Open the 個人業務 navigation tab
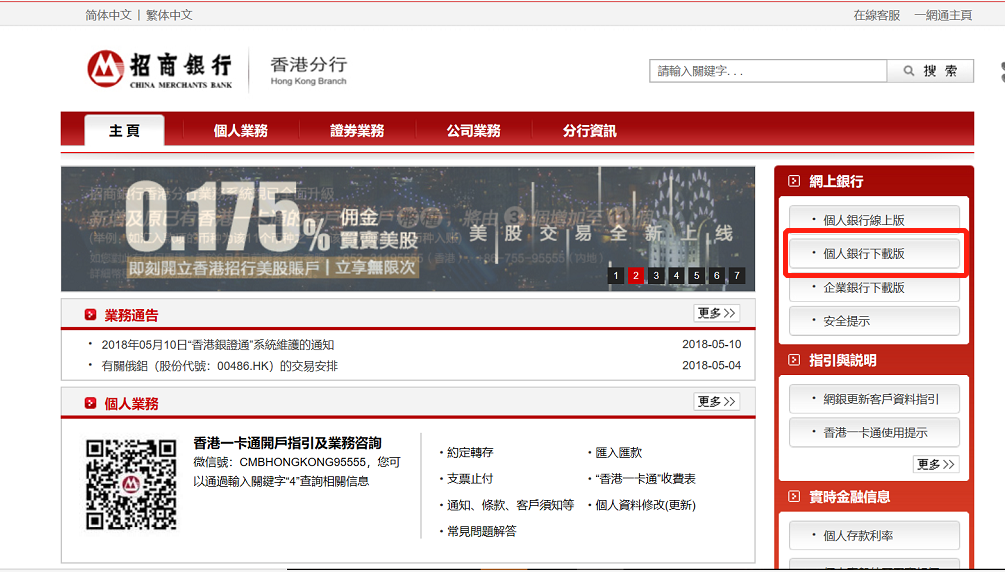 pyautogui.click(x=240, y=131)
